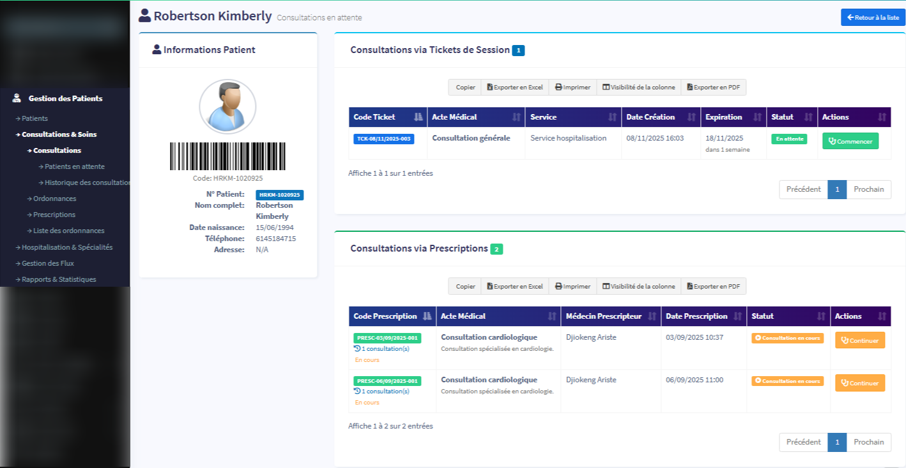Open Patients en attente in sidebar
This screenshot has width=906, height=468.
pyautogui.click(x=74, y=166)
